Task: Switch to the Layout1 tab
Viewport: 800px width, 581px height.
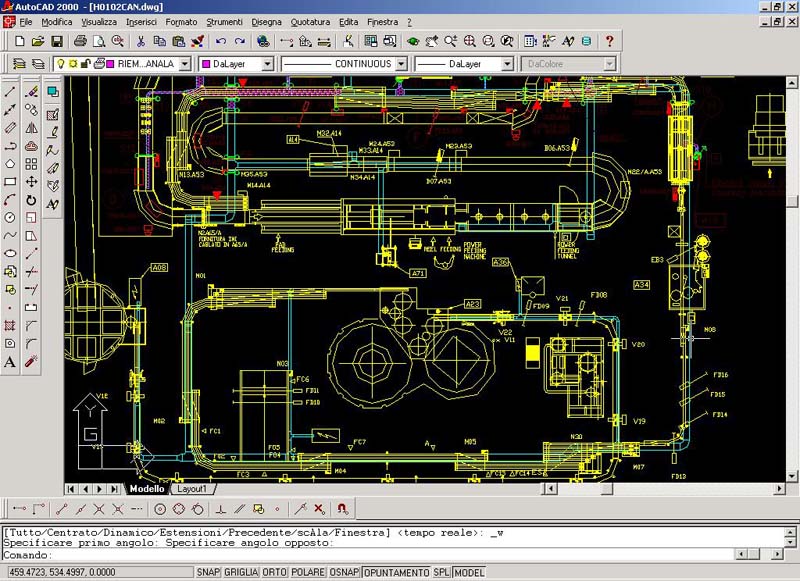Action: click(x=190, y=489)
